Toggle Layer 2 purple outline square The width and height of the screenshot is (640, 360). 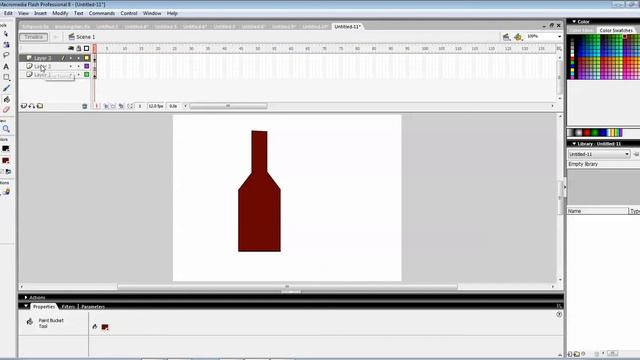tap(87, 66)
